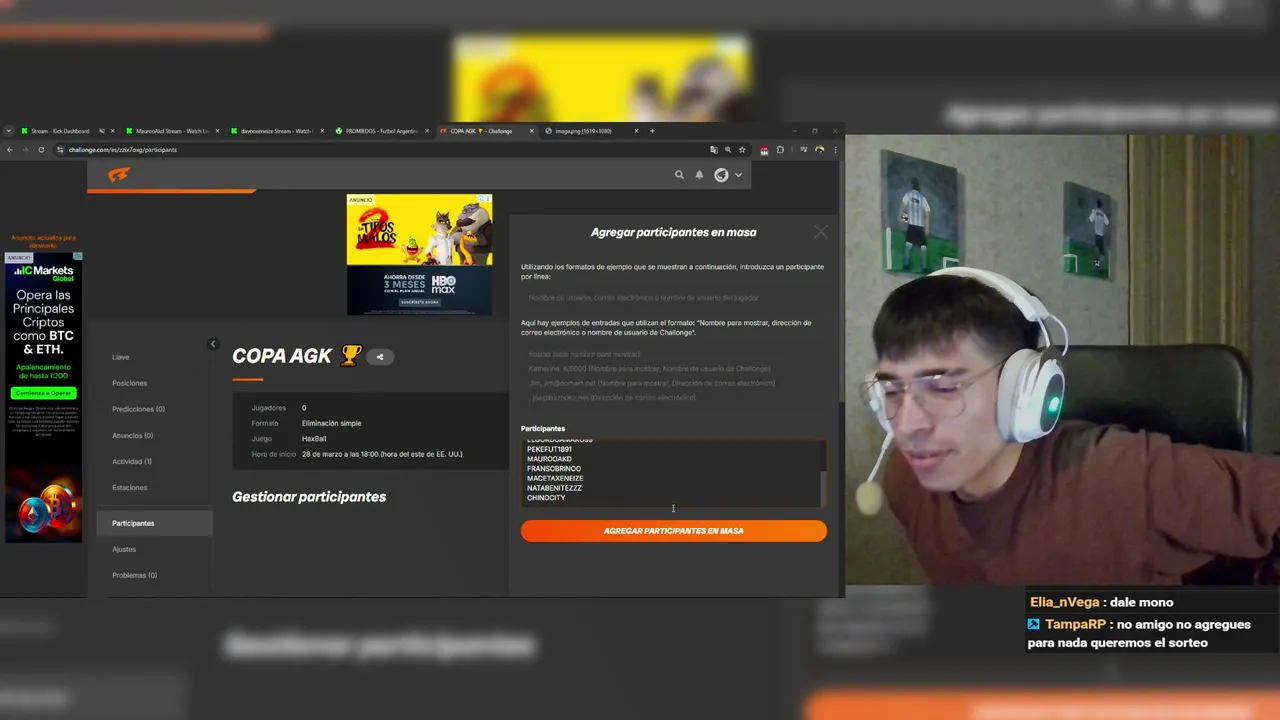Click AGREGAR PARTICIPANTES EN MASA button

click(x=674, y=531)
